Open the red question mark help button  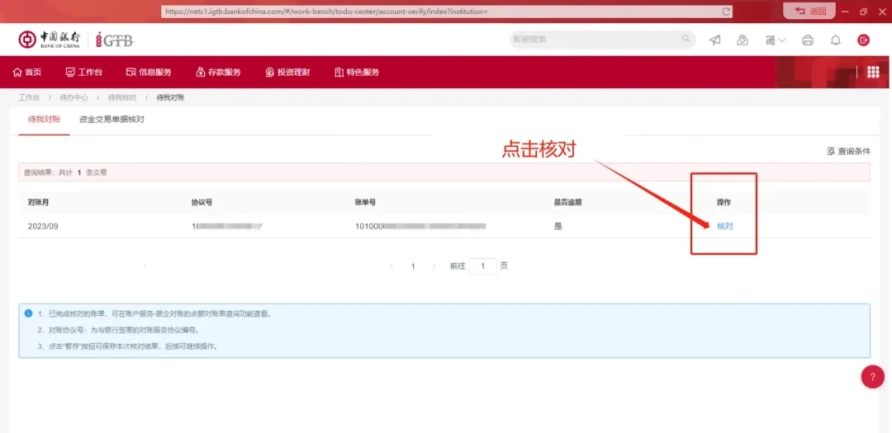[x=873, y=377]
